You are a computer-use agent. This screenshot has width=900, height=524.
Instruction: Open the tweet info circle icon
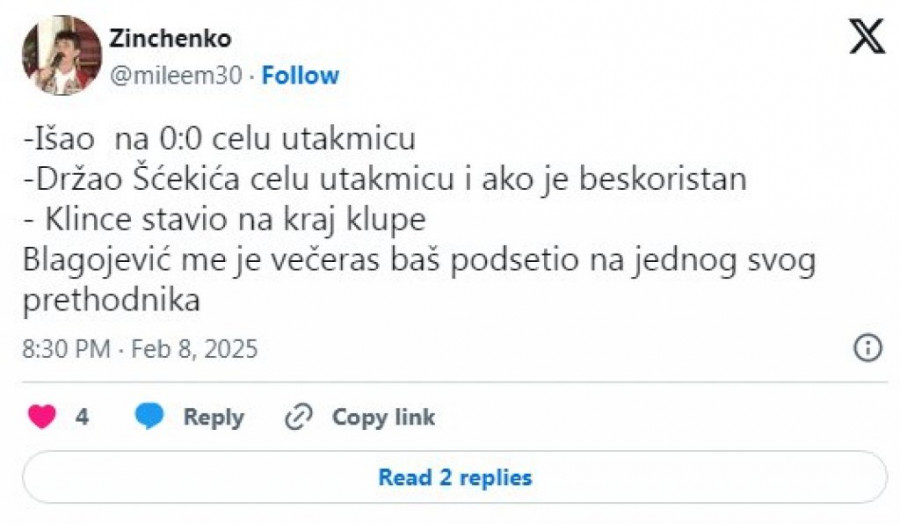coord(866,348)
